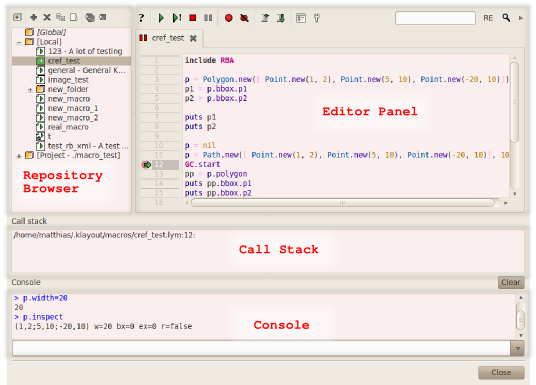Click the Step into arrow icon
536x385 pixels.
point(281,18)
